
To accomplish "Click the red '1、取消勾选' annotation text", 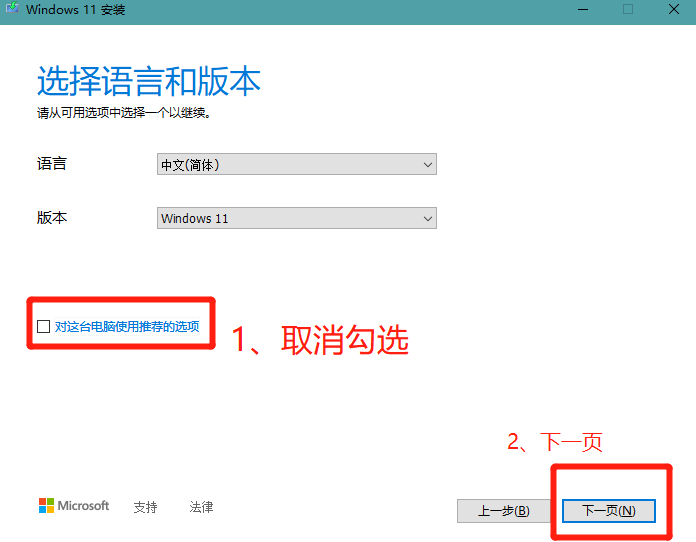I will point(320,340).
